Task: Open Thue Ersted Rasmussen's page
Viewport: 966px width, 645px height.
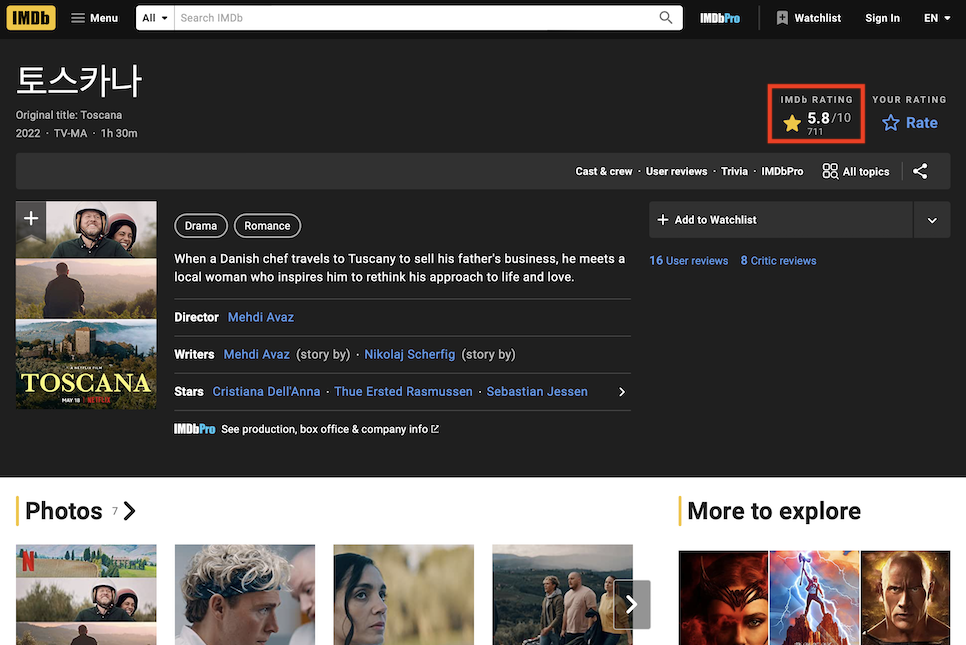Action: point(403,392)
